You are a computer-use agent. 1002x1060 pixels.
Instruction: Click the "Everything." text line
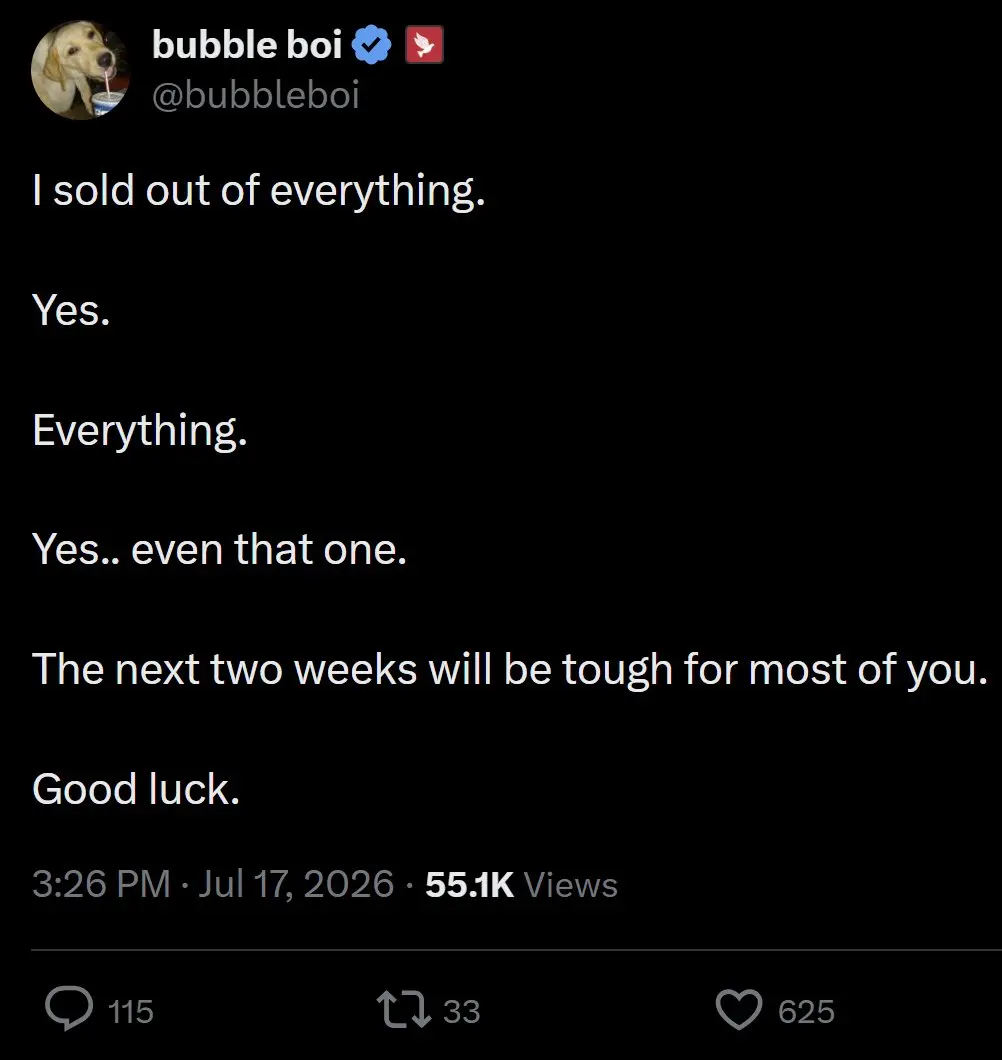[x=140, y=431]
